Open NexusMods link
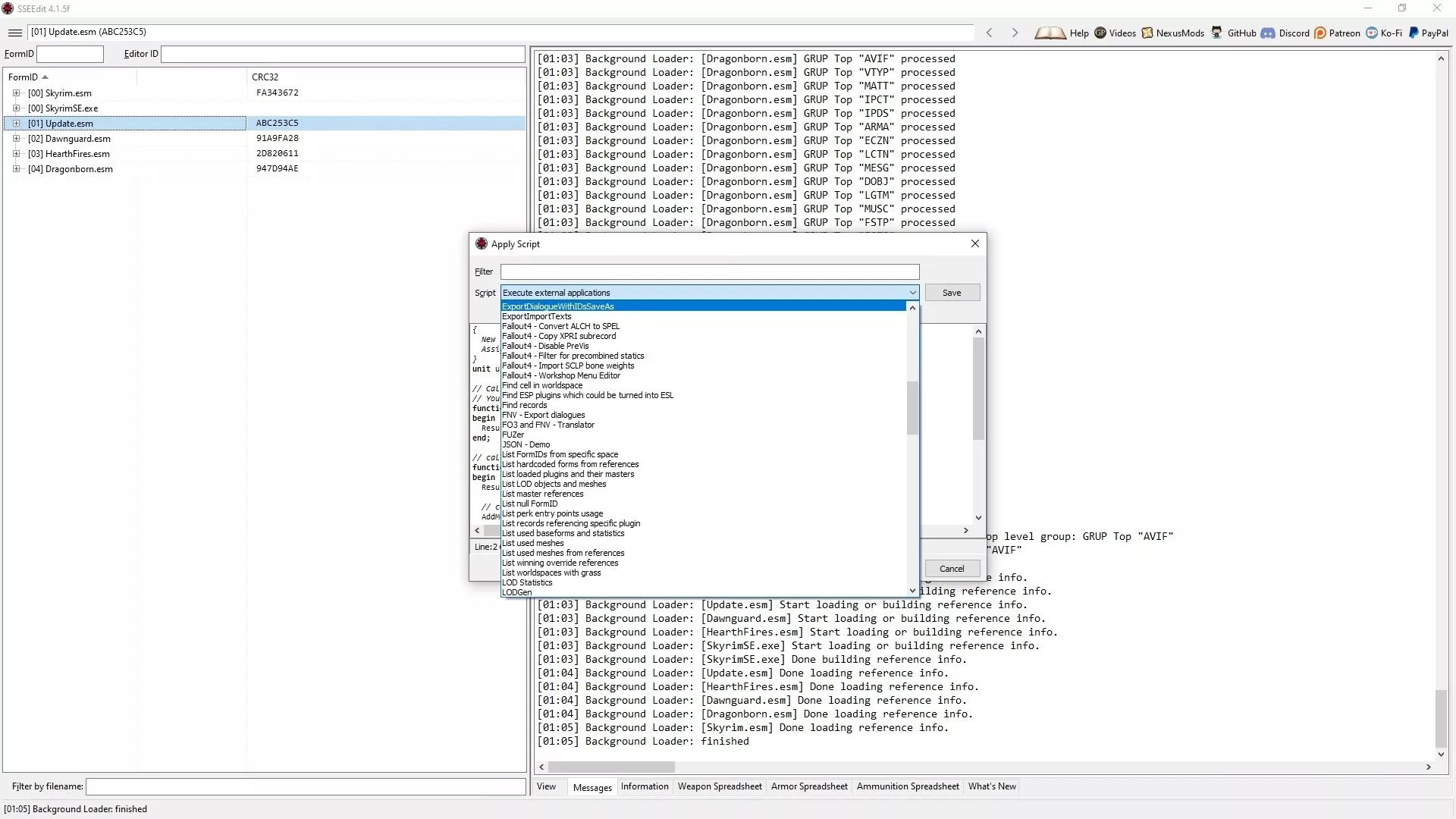 (1172, 33)
